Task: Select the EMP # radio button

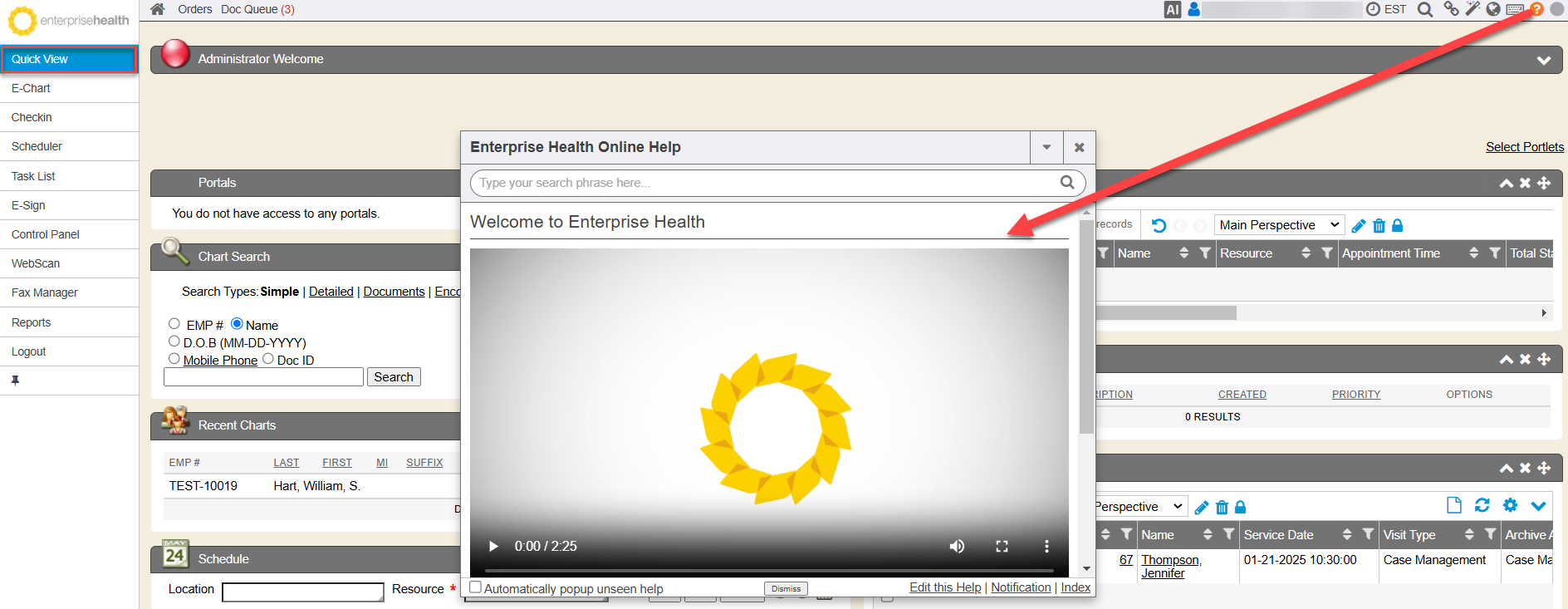Action: pyautogui.click(x=174, y=324)
